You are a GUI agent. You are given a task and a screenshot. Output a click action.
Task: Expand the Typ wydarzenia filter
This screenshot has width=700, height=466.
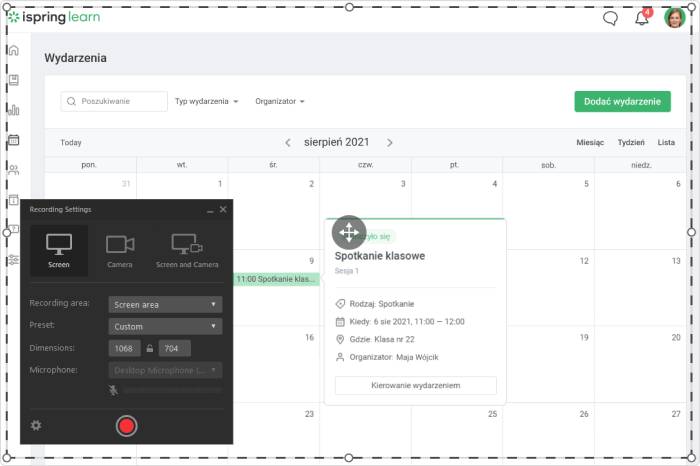tap(207, 101)
